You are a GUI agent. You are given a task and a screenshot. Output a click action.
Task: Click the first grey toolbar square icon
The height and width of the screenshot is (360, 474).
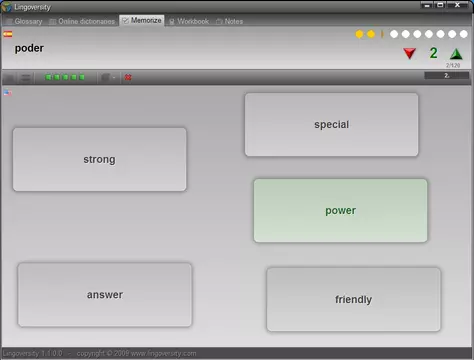click(x=9, y=78)
